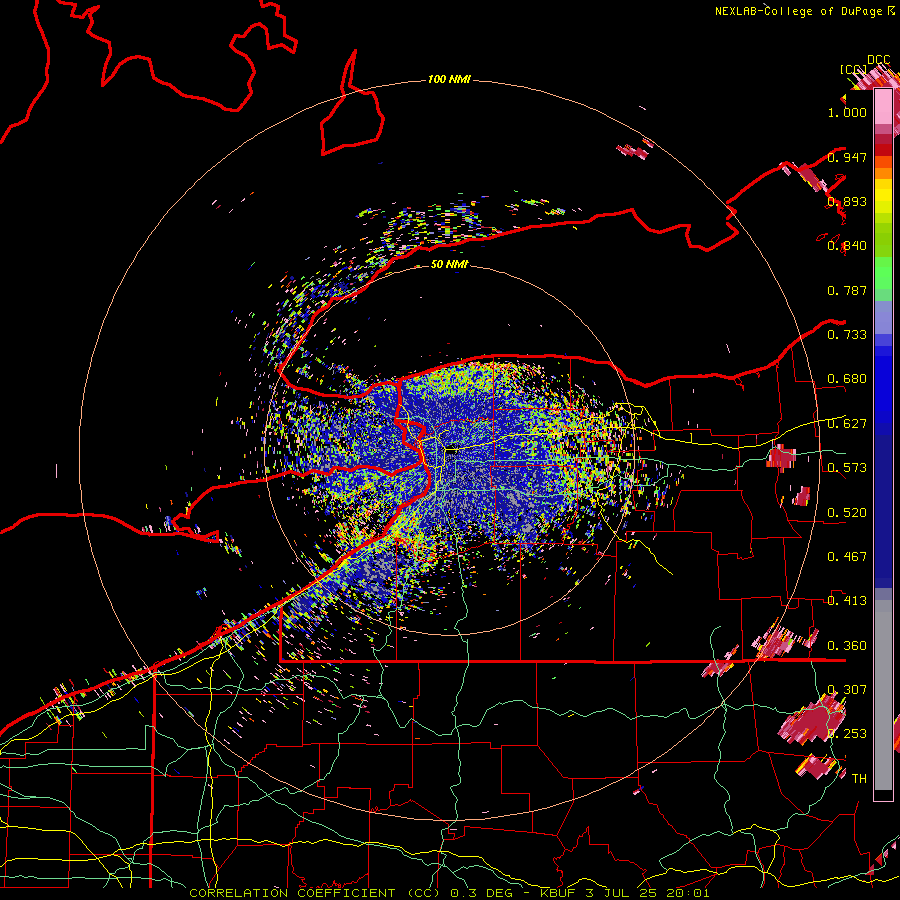Click the 0.787 scale value
The width and height of the screenshot is (900, 900).
tap(847, 290)
